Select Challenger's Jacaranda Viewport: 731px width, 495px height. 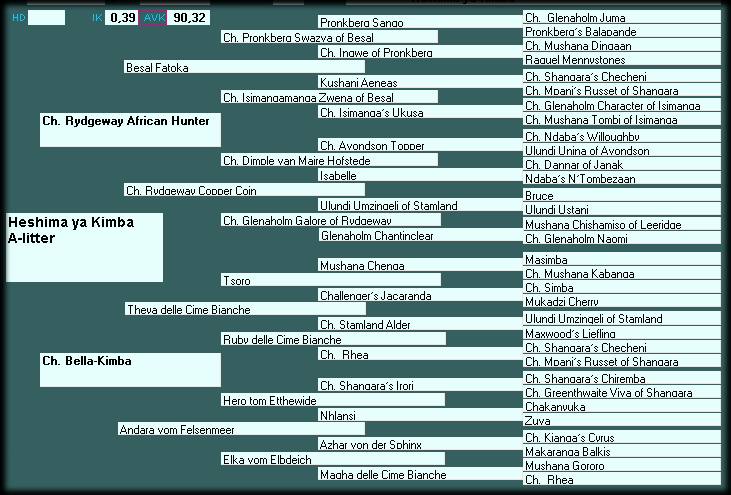point(421,295)
